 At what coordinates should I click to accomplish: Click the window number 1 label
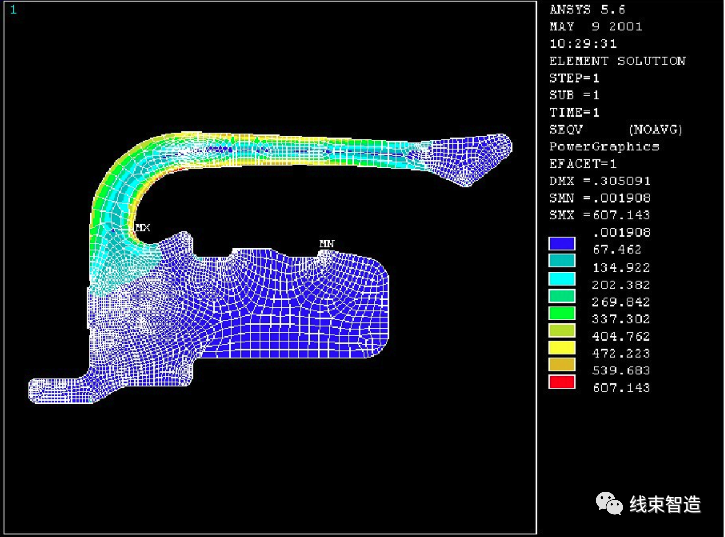(x=13, y=10)
